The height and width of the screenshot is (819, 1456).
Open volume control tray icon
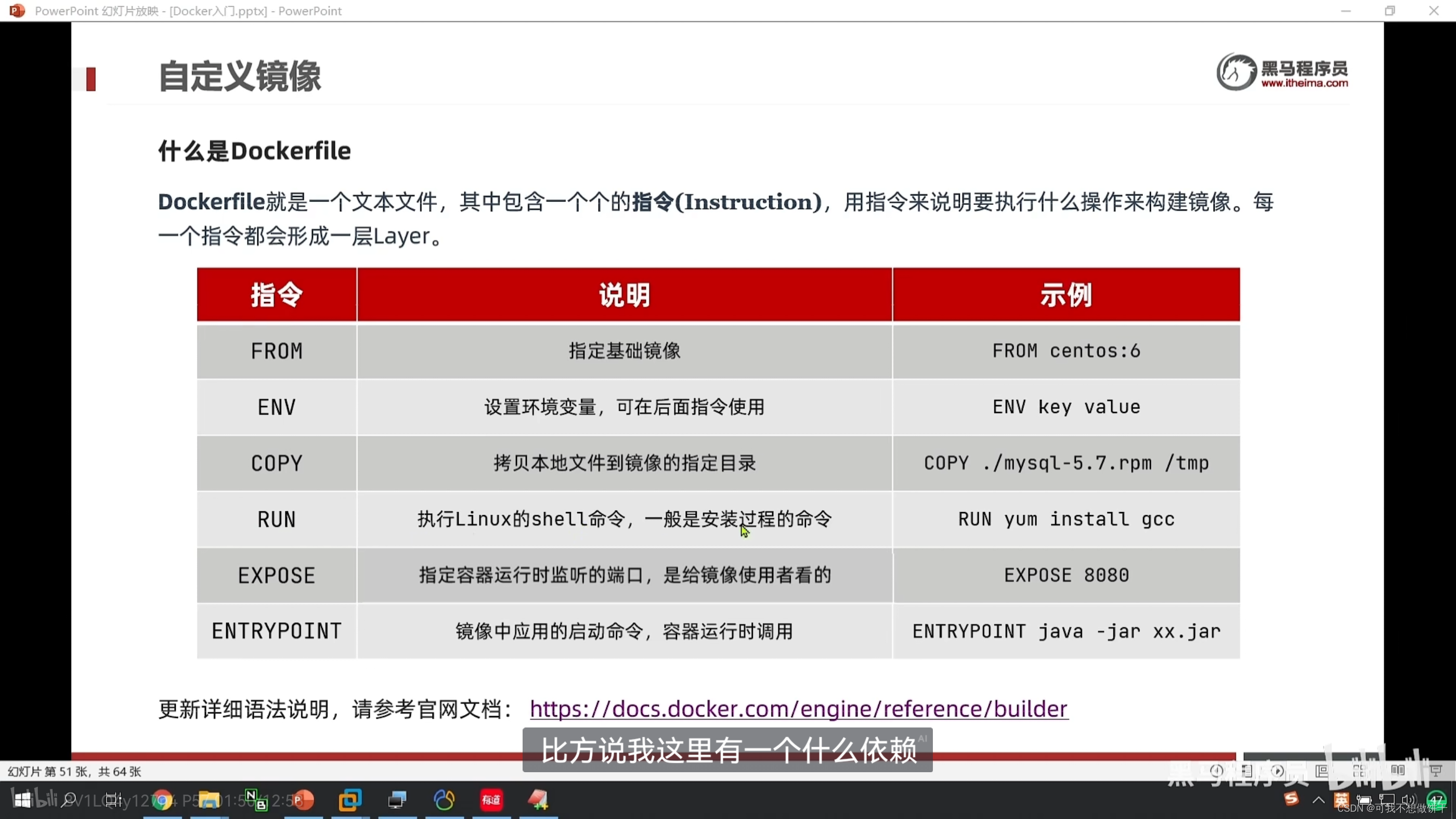tap(1410, 800)
